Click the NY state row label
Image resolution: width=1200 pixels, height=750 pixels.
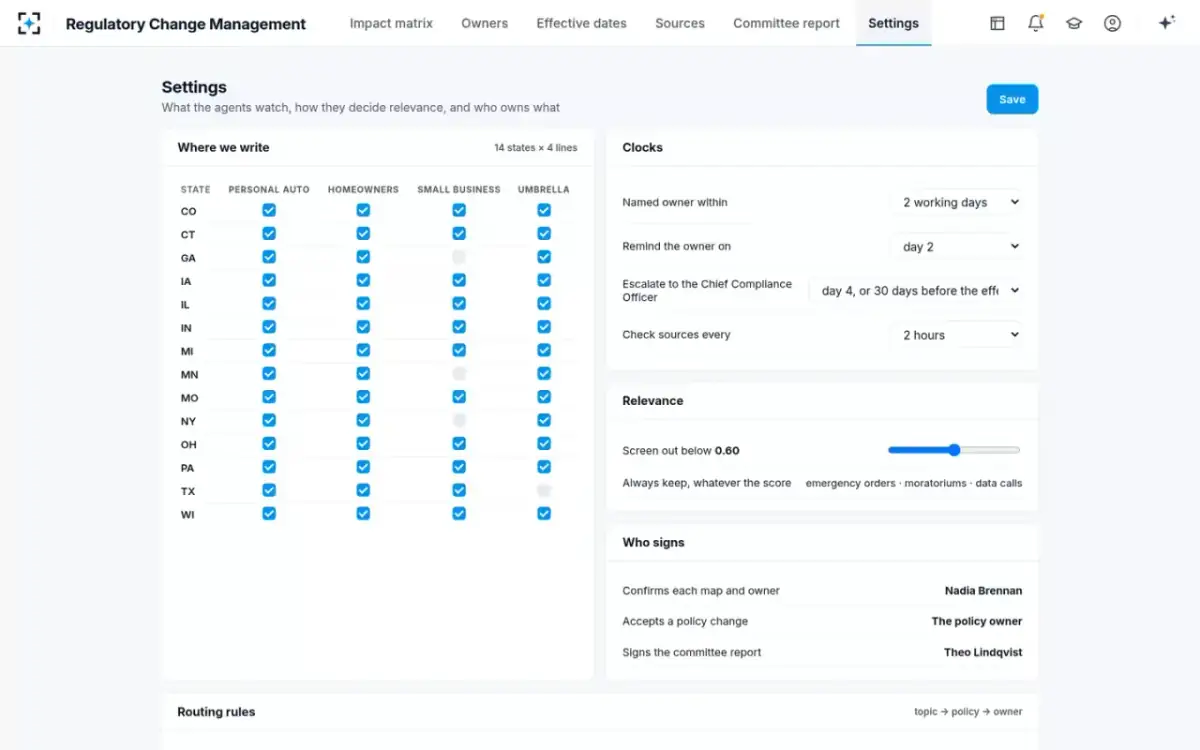click(188, 421)
